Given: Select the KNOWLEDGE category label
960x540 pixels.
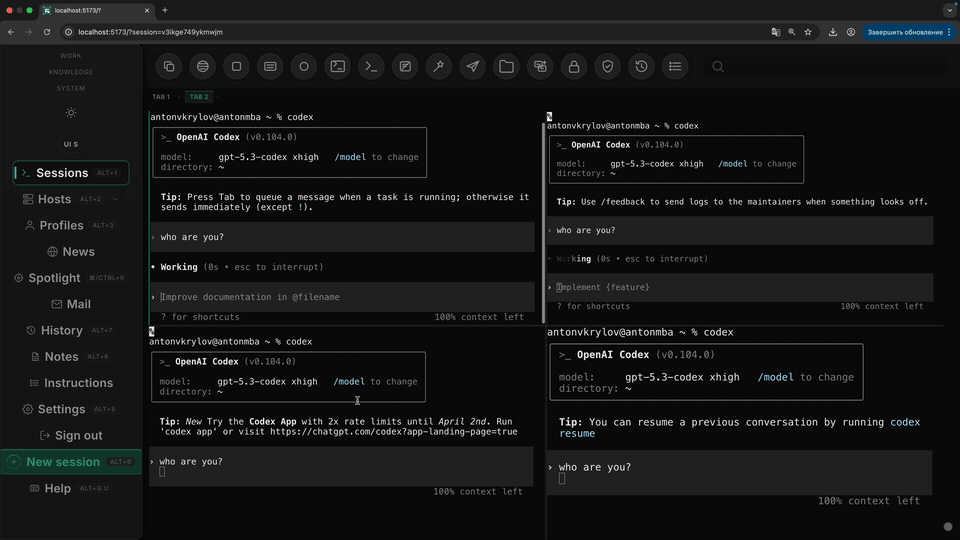Looking at the screenshot, I should [71, 72].
